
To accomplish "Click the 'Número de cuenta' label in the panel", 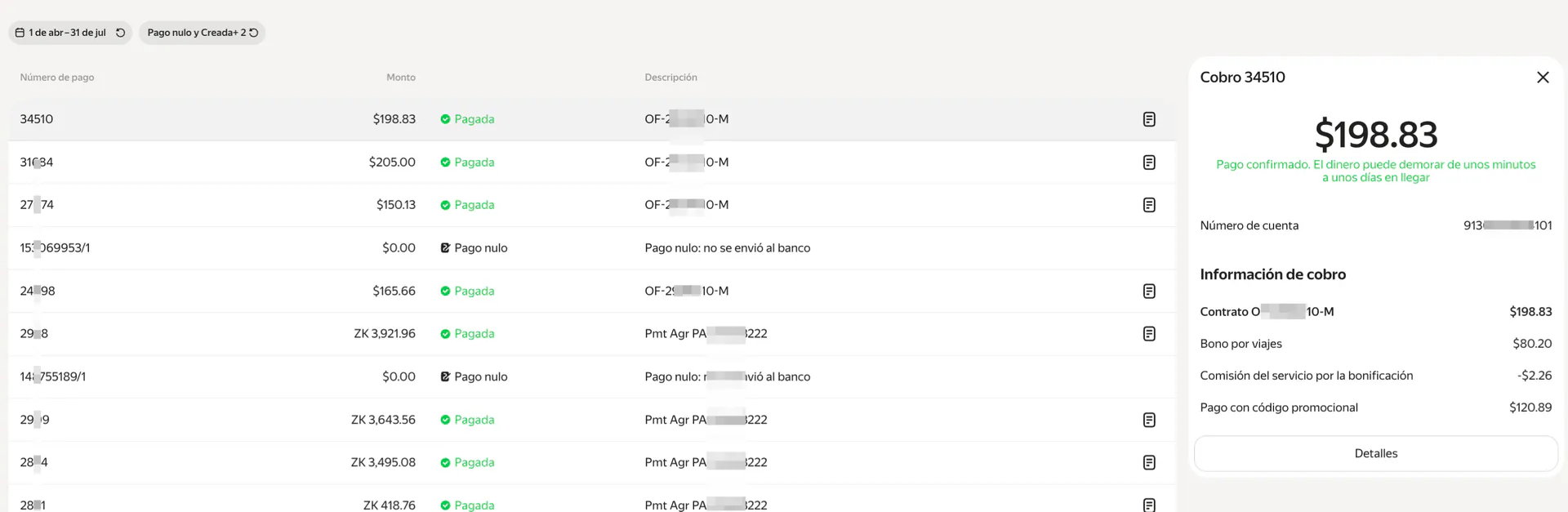I will pyautogui.click(x=1249, y=226).
